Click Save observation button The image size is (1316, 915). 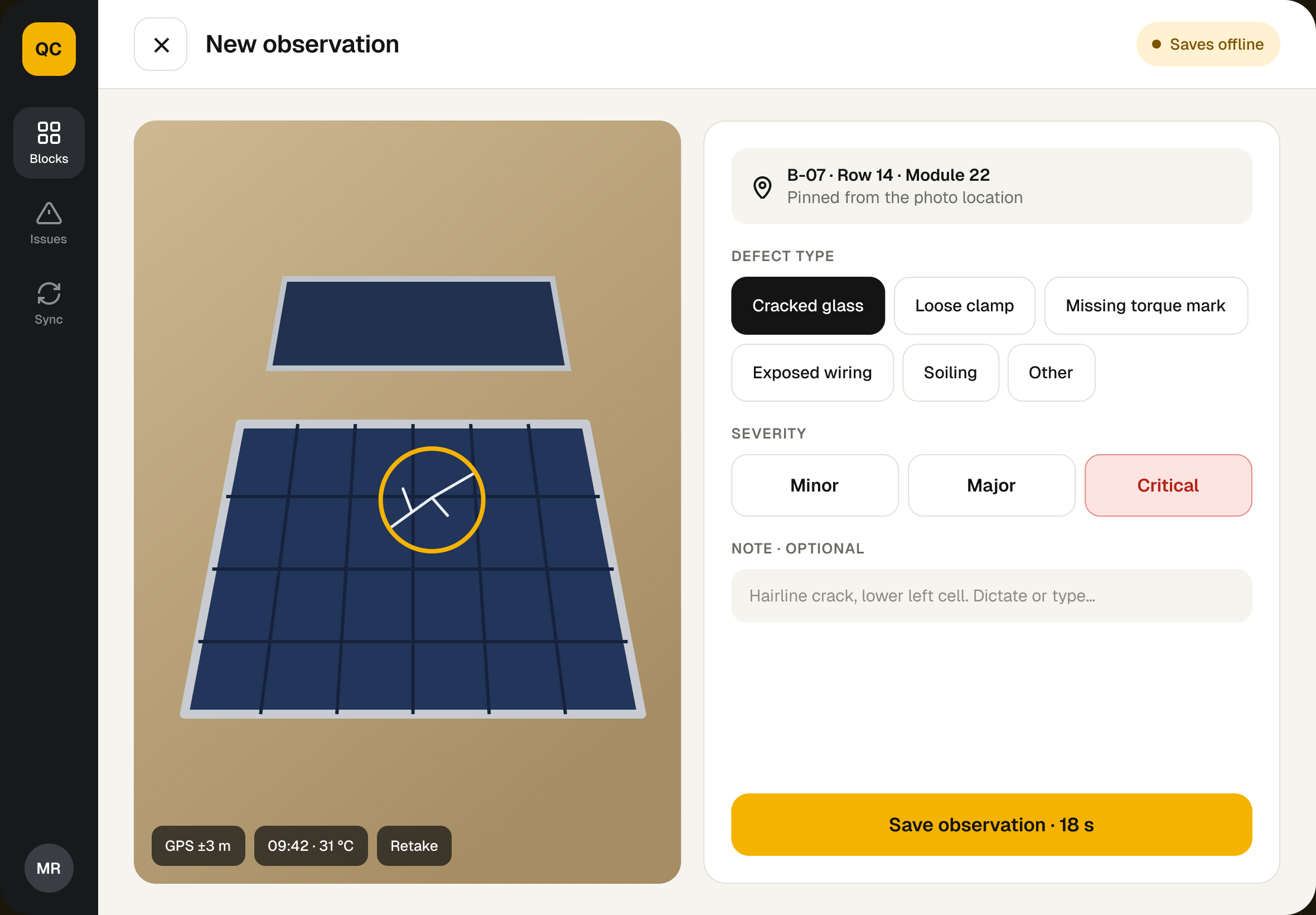point(991,825)
